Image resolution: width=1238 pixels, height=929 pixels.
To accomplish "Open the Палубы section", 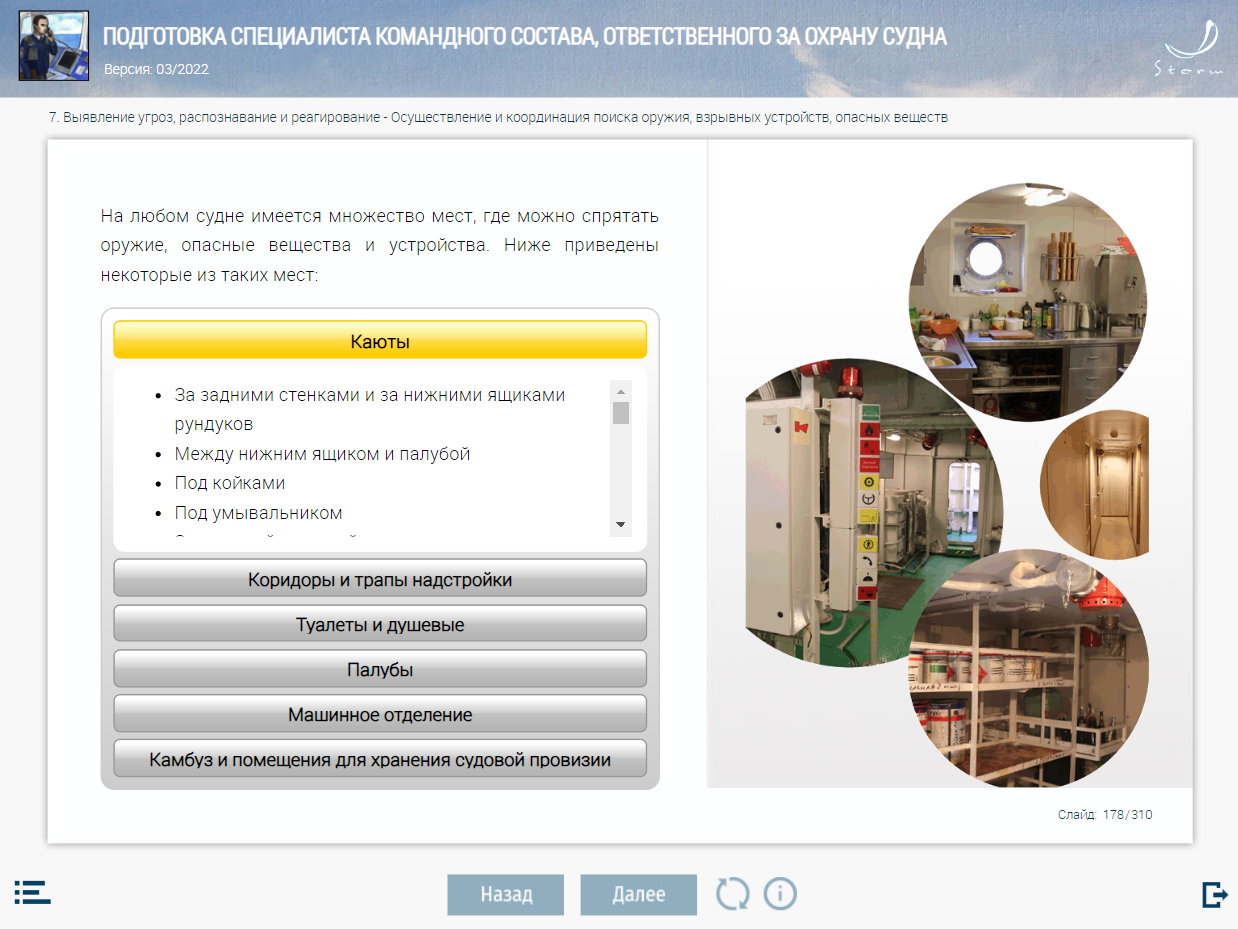I will (380, 669).
